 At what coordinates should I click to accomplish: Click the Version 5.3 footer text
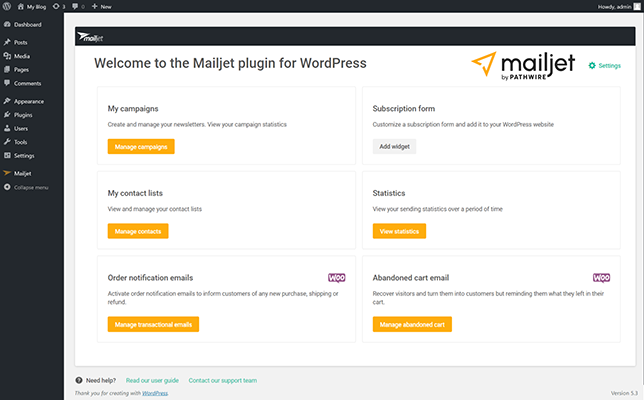(x=624, y=393)
